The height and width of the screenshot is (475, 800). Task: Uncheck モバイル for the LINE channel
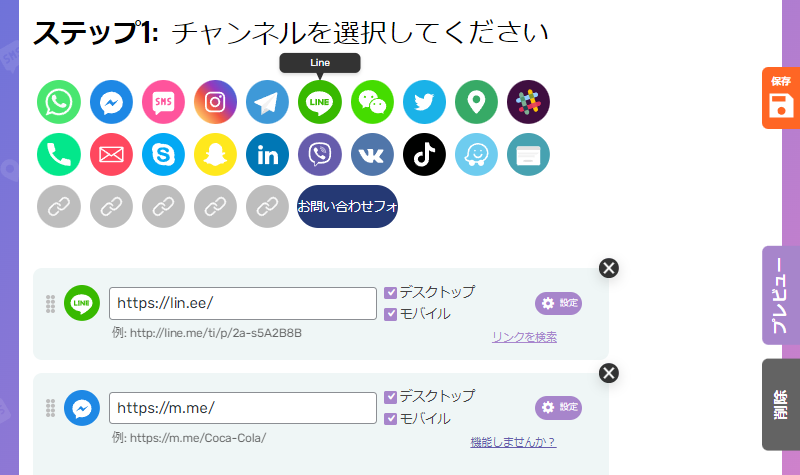390,314
